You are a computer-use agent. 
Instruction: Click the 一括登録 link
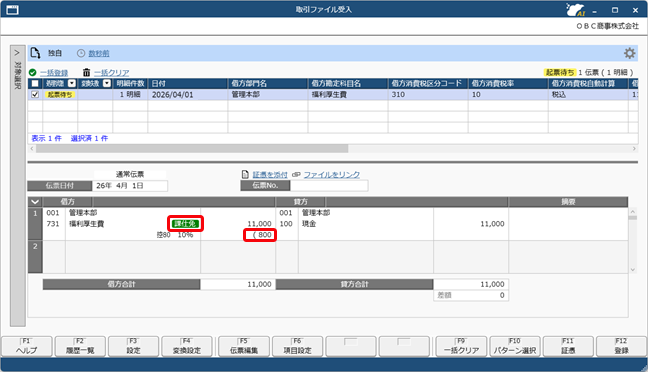click(x=54, y=73)
